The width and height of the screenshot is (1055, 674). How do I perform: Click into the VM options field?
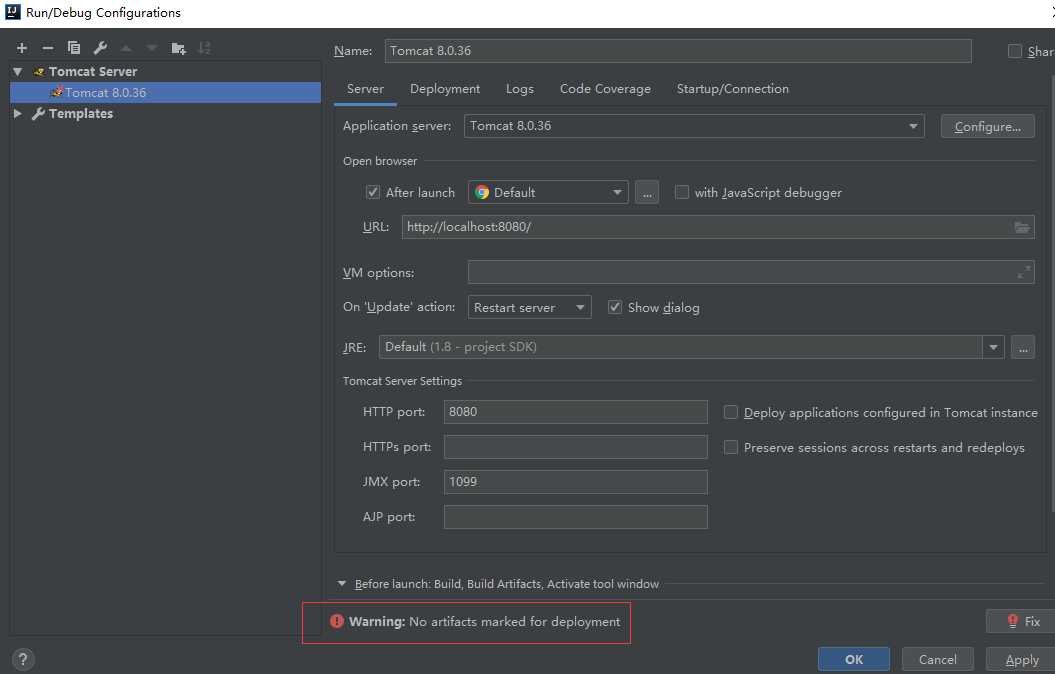[751, 272]
